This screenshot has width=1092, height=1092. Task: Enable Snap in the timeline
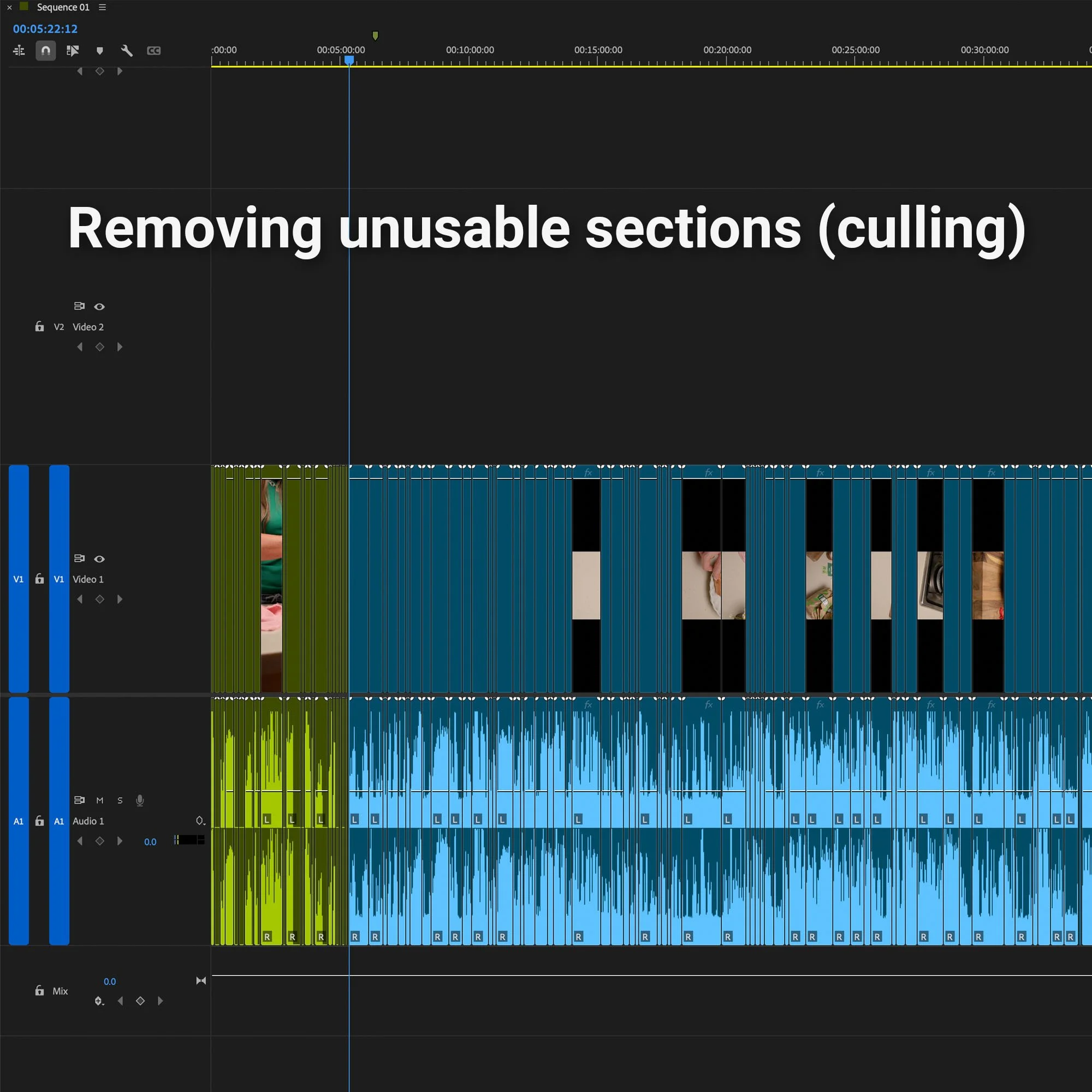(46, 50)
